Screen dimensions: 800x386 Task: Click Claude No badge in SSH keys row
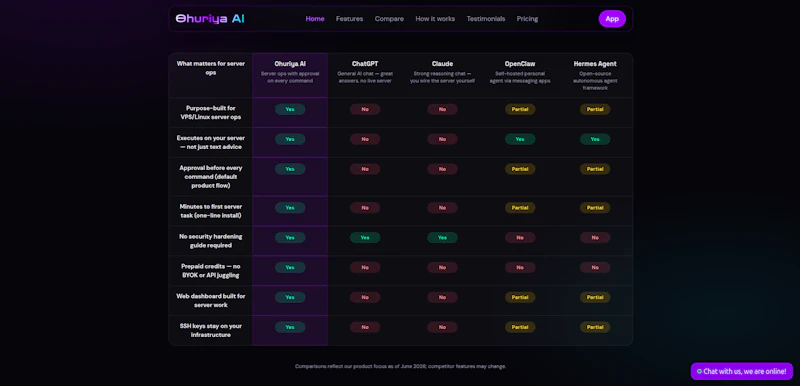pyautogui.click(x=442, y=327)
